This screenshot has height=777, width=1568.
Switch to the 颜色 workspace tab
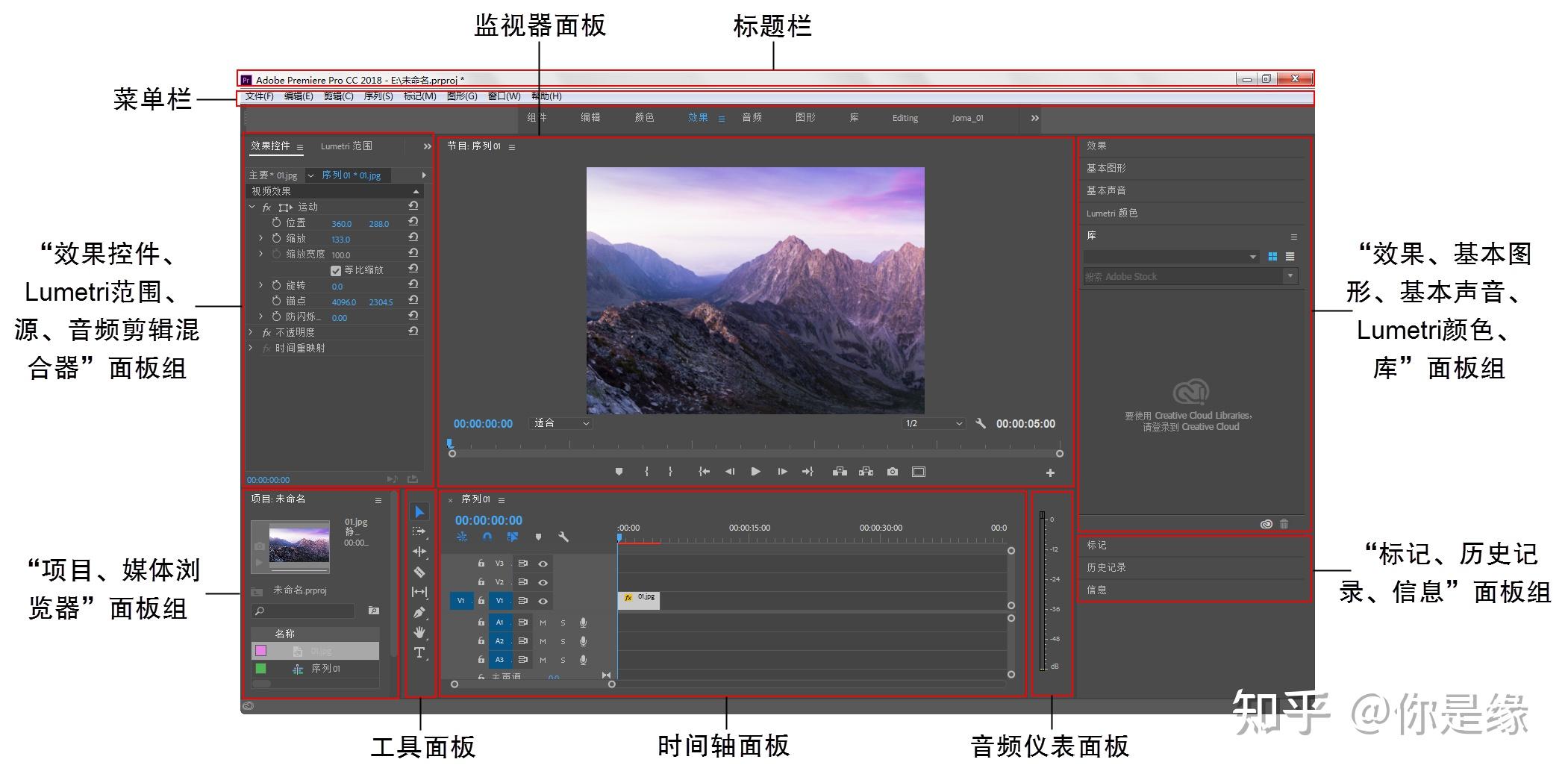click(644, 117)
